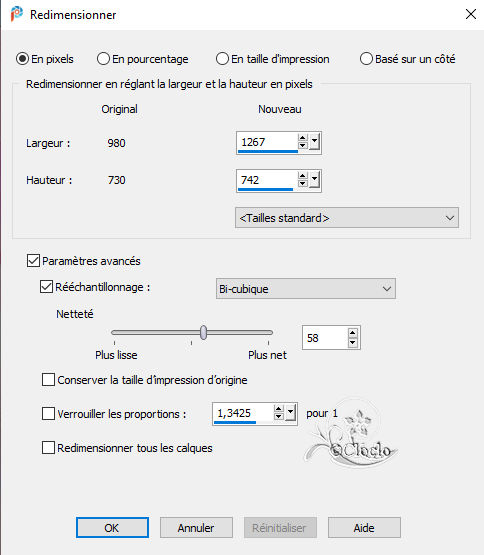Increase the Largeur value with the up arrow
Image resolution: width=484 pixels, height=555 pixels.
coord(302,138)
